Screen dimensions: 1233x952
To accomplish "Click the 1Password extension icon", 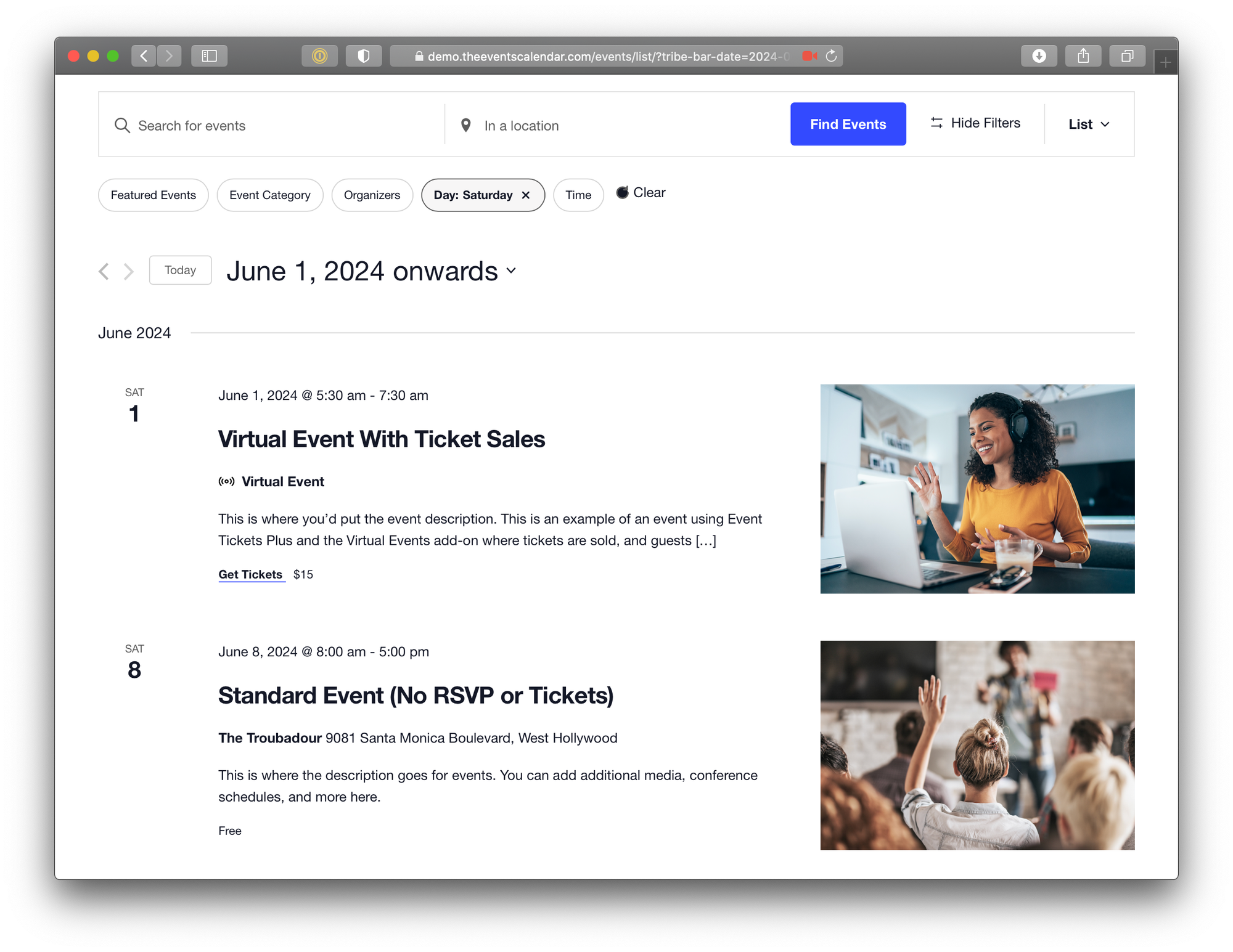I will pos(319,56).
